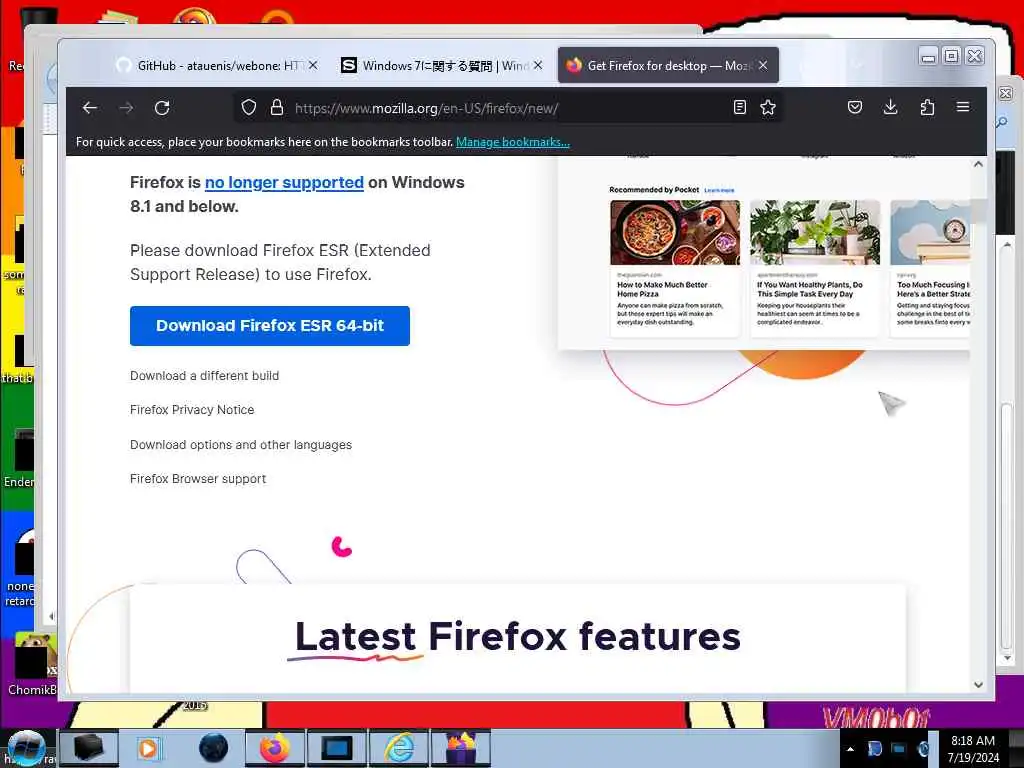The width and height of the screenshot is (1024, 768).
Task: Open tracking protection shield icon
Action: point(249,108)
